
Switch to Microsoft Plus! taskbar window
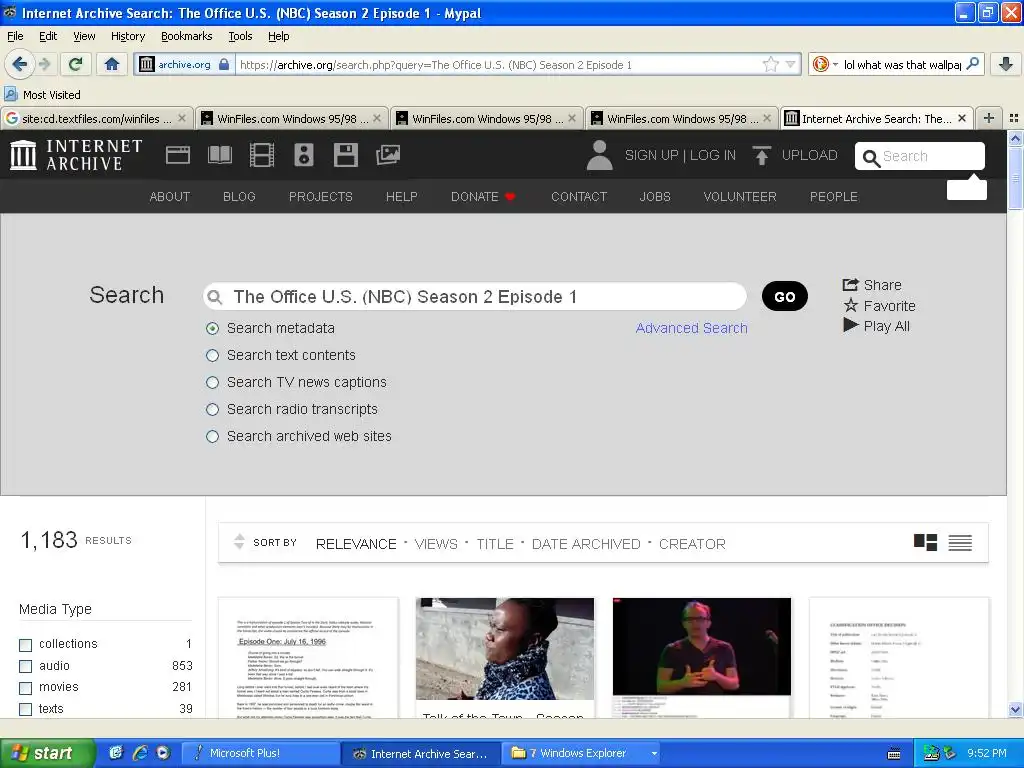(x=261, y=753)
